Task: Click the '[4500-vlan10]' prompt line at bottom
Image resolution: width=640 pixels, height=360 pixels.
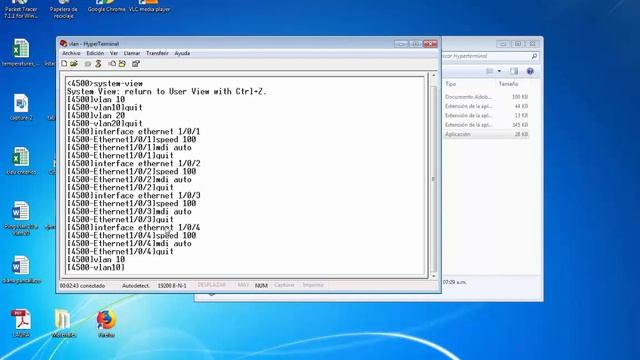Action: (96, 267)
